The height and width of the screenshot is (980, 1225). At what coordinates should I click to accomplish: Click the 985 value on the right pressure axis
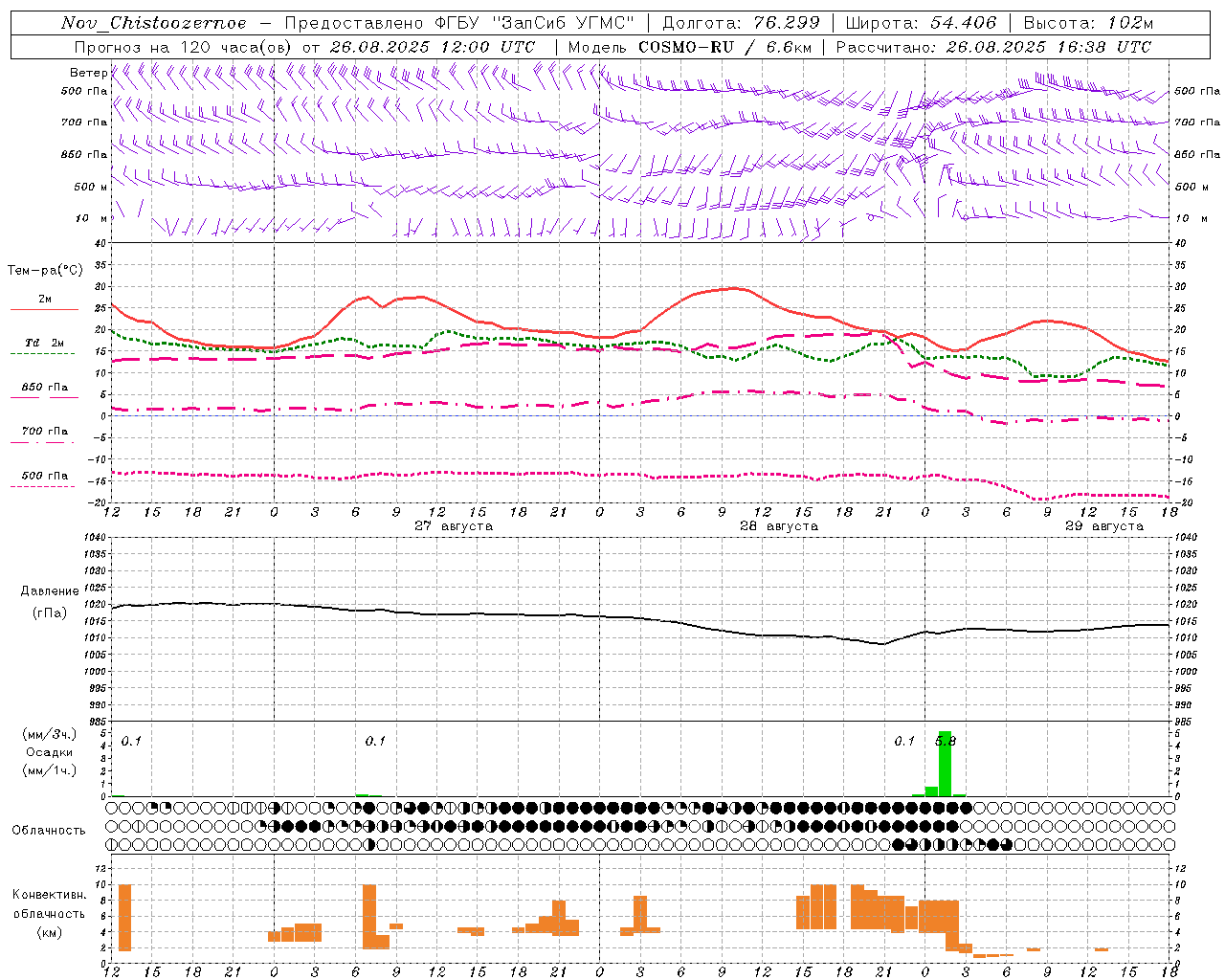coord(1185,722)
